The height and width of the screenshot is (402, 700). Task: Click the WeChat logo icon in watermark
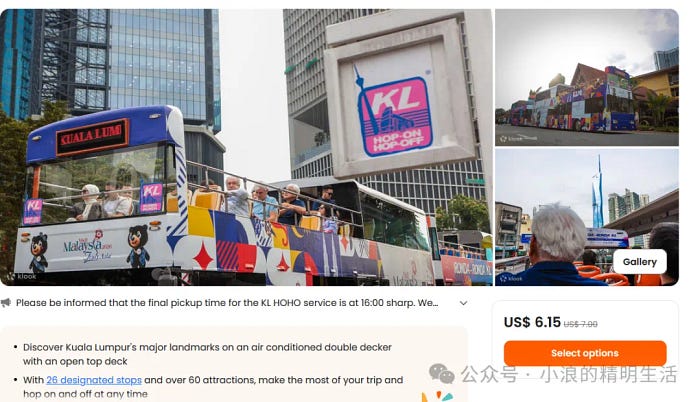point(442,373)
